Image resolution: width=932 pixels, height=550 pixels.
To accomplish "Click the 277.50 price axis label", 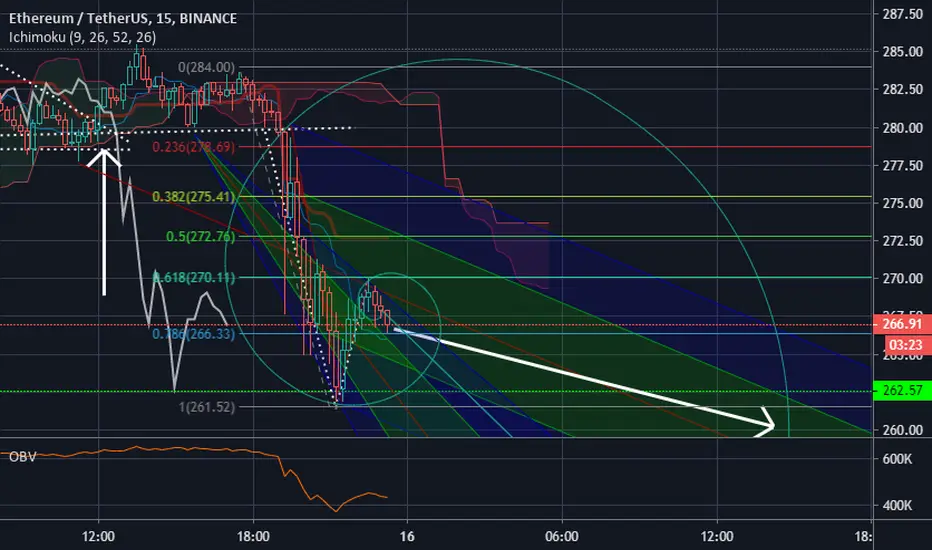I will pyautogui.click(x=902, y=165).
